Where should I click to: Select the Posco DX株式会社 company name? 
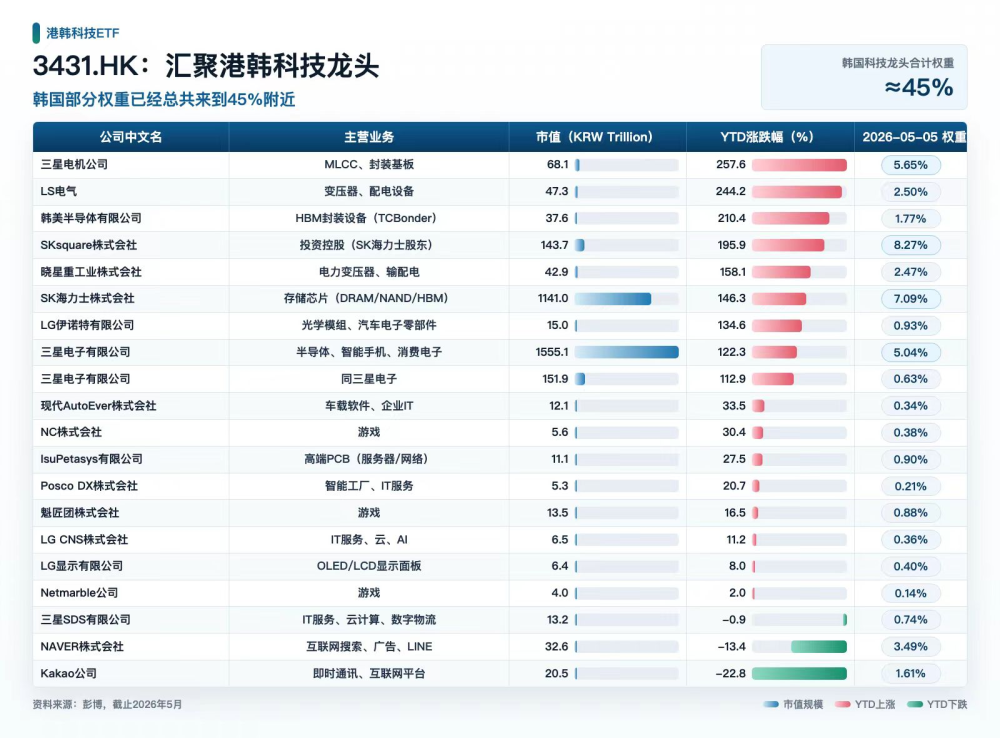(x=89, y=485)
